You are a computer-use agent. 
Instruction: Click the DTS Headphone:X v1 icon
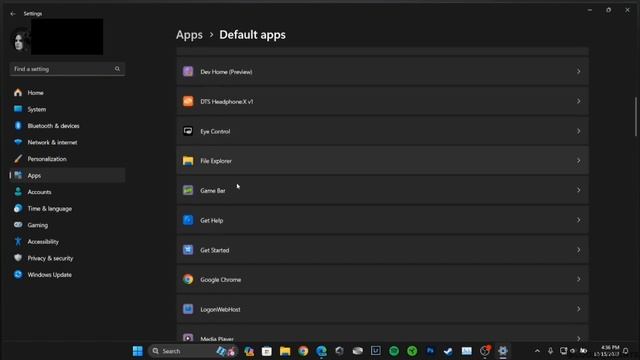coord(188,101)
